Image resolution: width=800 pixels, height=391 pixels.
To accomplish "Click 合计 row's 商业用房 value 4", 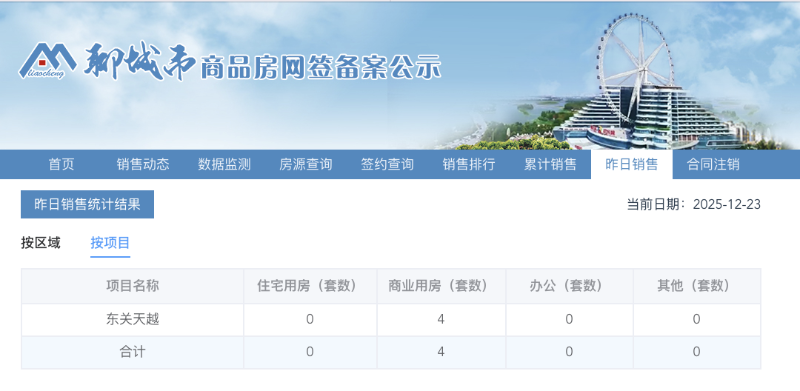I will pos(441,352).
